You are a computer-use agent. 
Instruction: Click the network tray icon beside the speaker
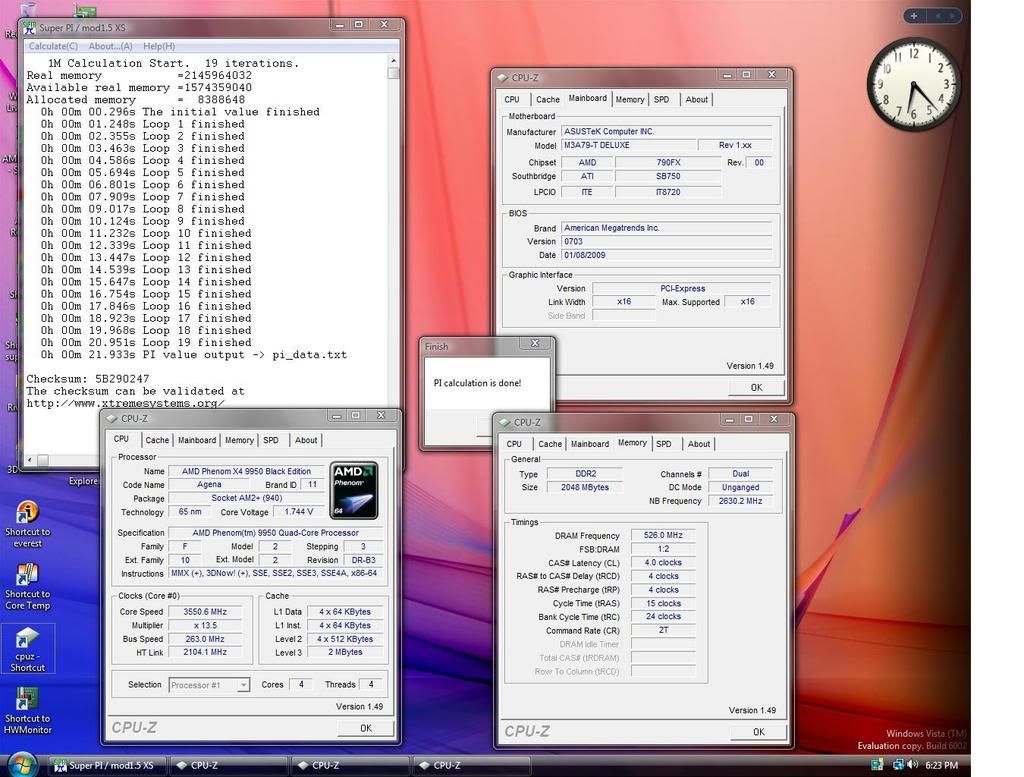click(898, 765)
